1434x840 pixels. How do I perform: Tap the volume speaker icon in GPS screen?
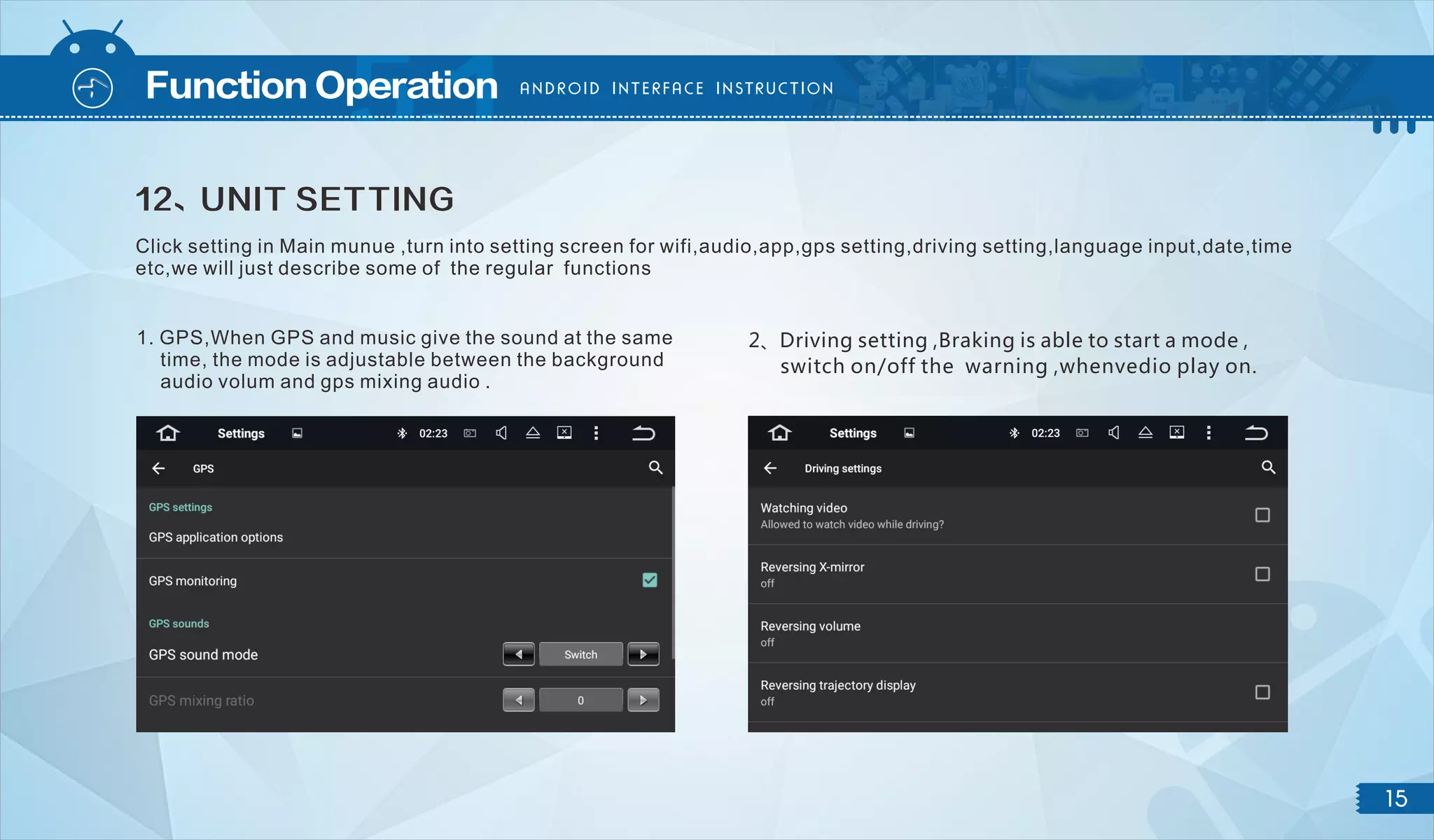pos(501,433)
